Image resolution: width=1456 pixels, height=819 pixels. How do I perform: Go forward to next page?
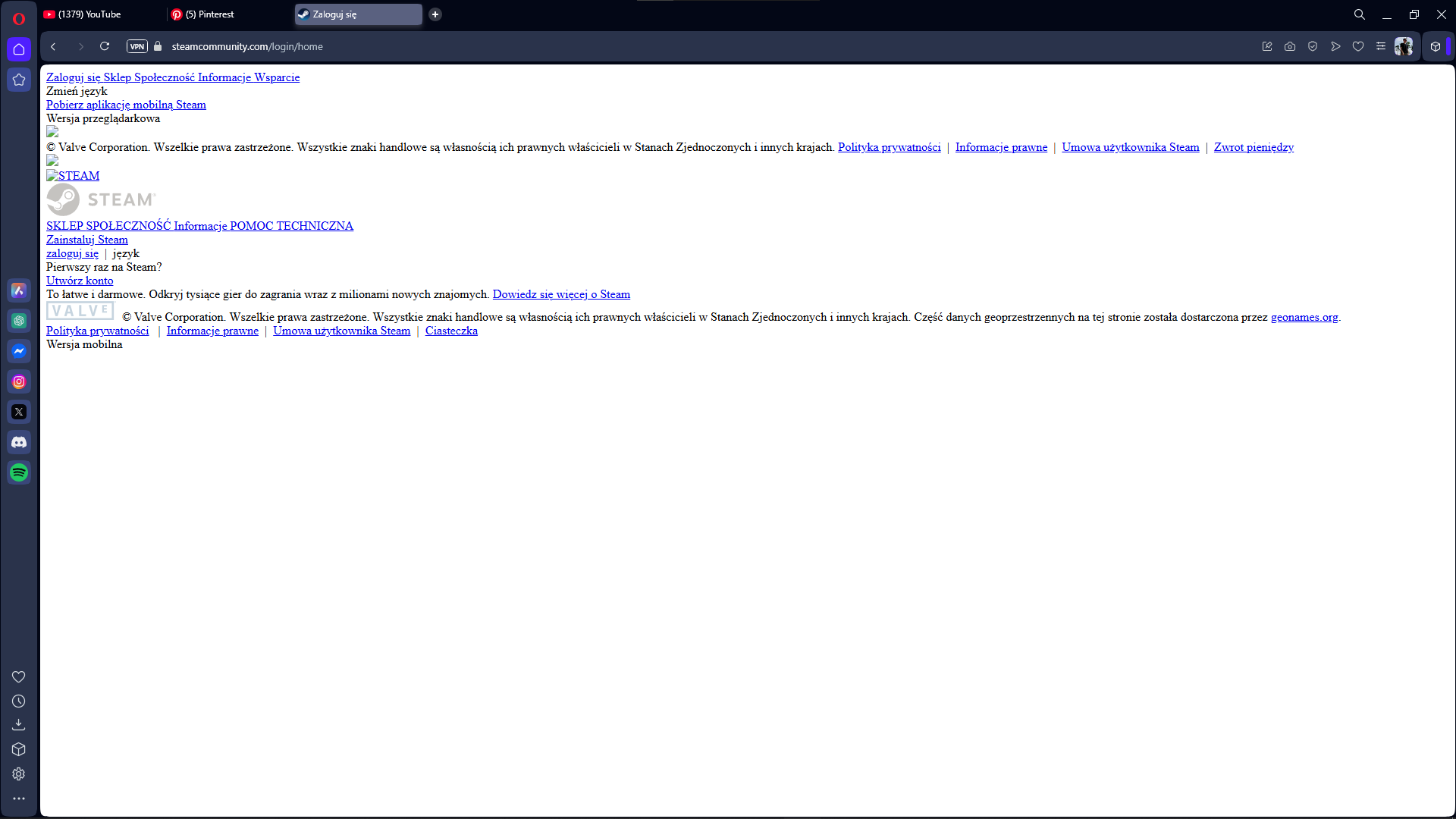81,46
